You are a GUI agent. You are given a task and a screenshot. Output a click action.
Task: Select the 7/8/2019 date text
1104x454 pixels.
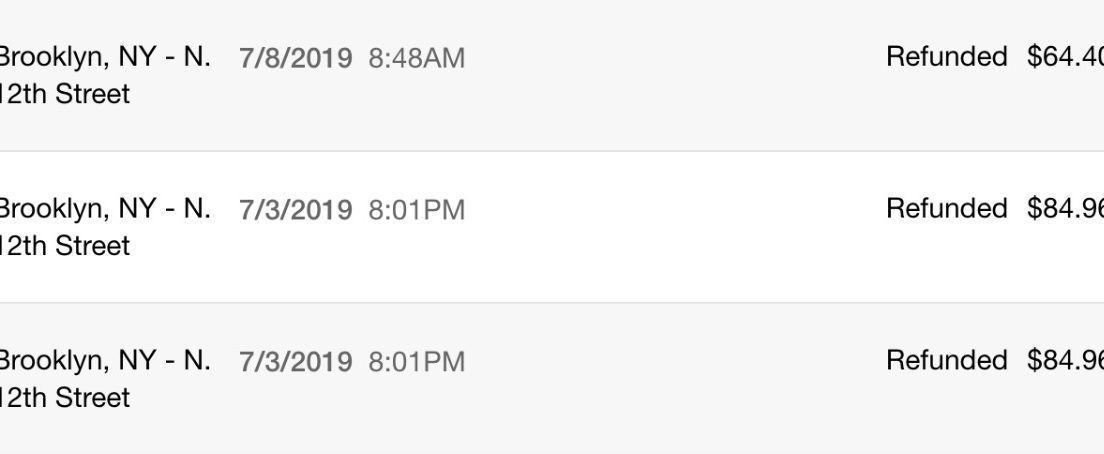pyautogui.click(x=295, y=58)
